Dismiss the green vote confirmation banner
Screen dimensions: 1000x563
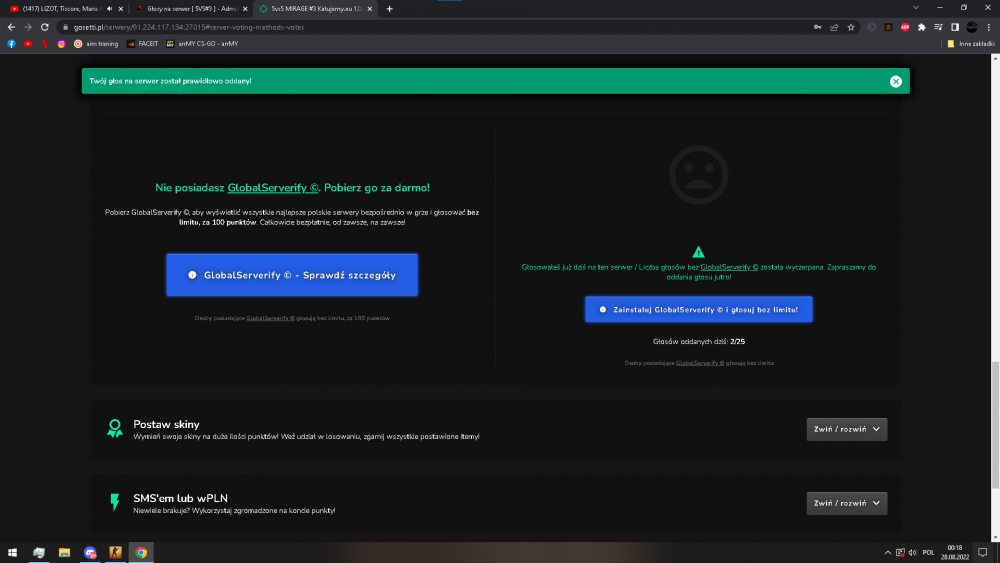(x=895, y=81)
